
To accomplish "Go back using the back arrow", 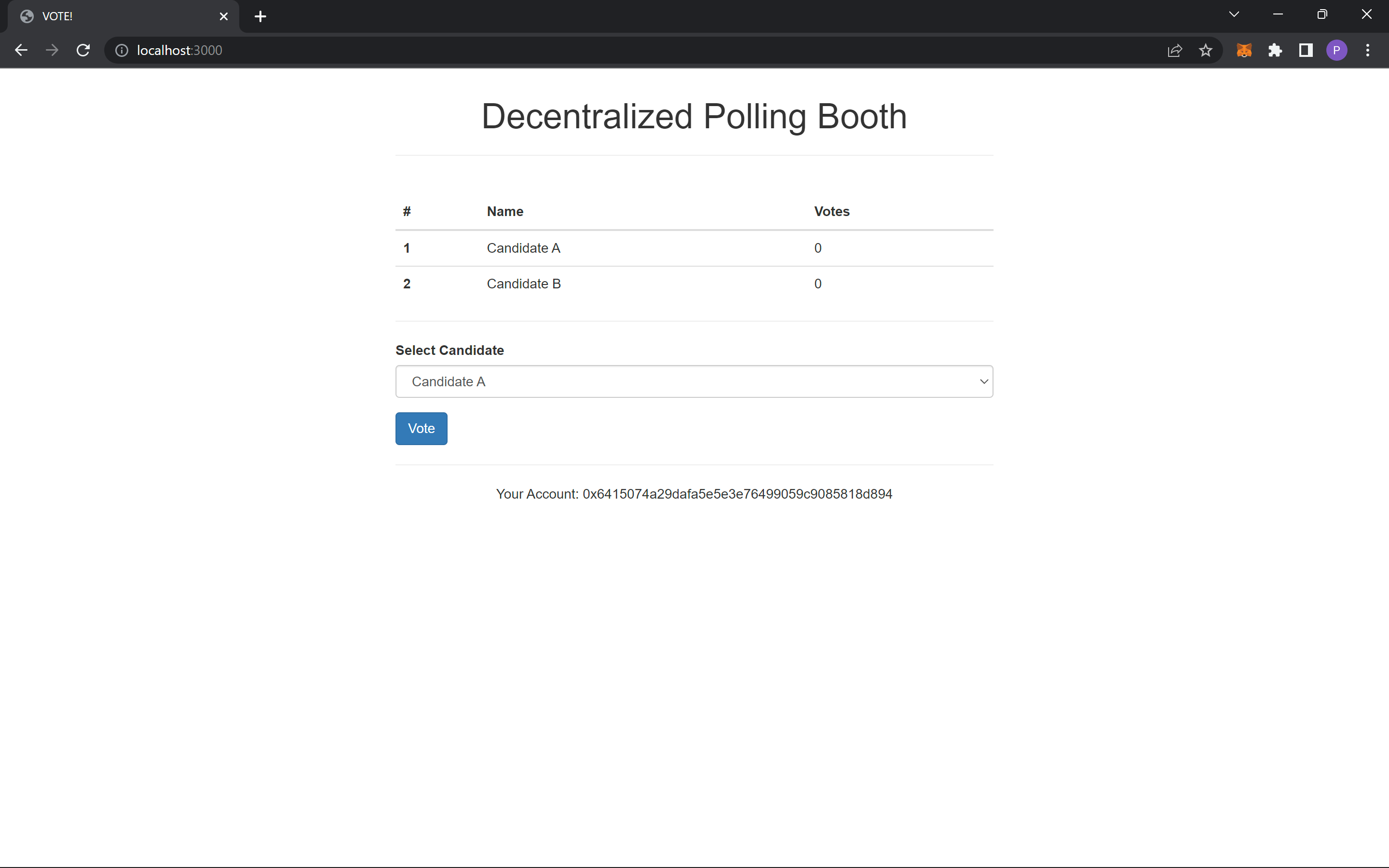I will (21, 51).
